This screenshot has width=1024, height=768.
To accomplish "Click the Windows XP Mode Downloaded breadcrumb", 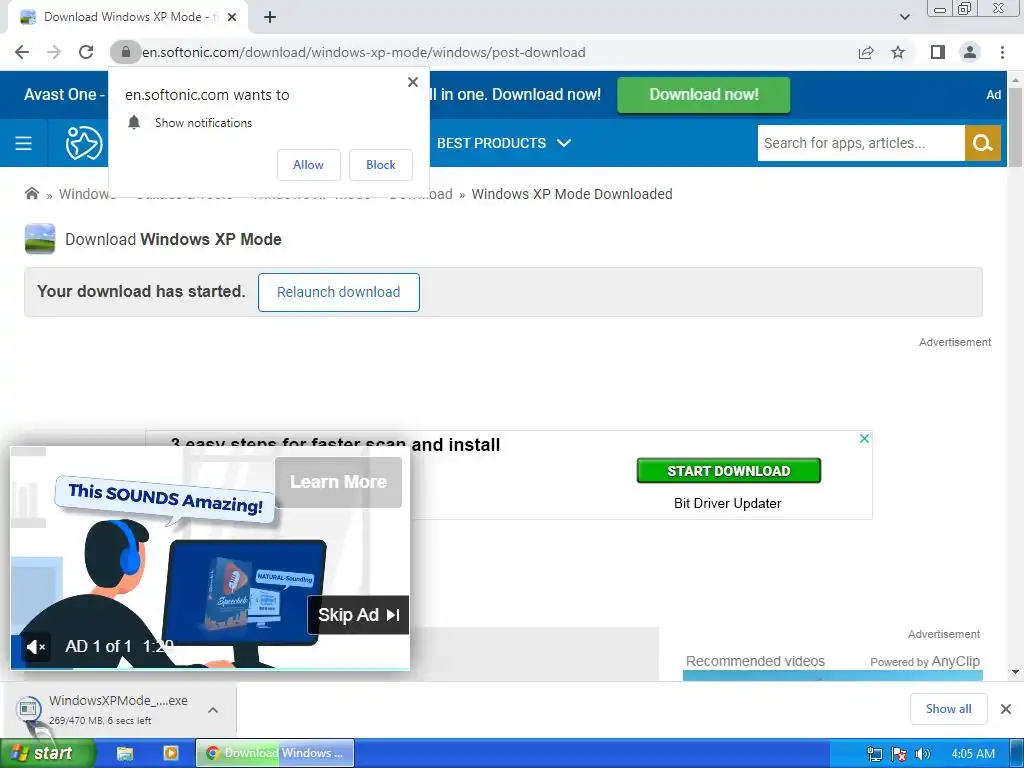I will [572, 194].
